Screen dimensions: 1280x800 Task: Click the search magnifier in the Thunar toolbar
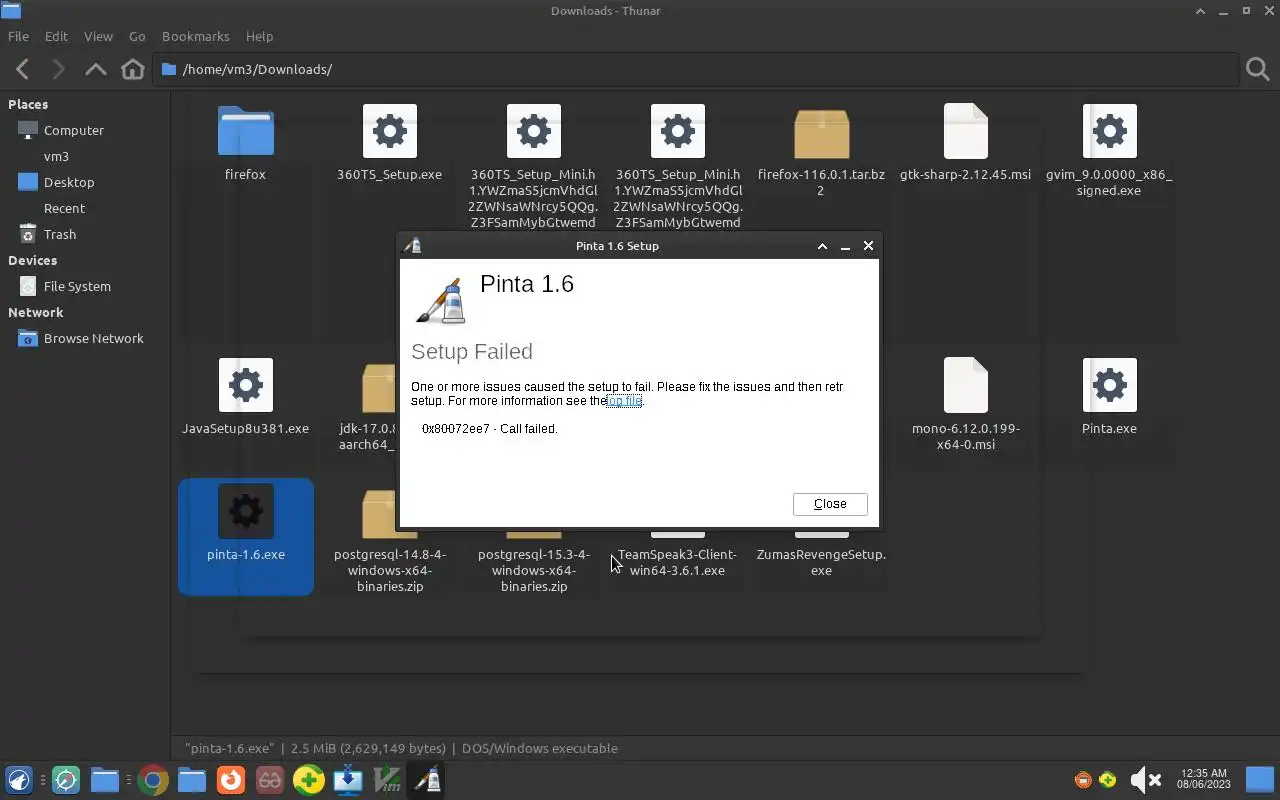click(1257, 69)
